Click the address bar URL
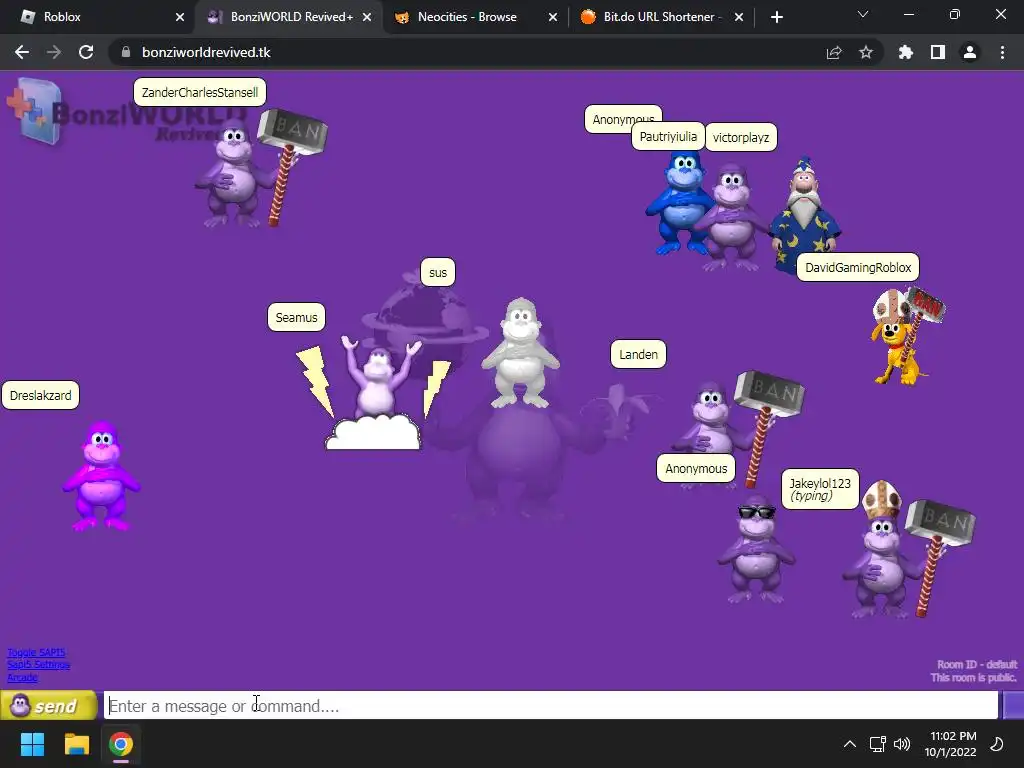Screen dimensions: 1024x768 tap(206, 52)
